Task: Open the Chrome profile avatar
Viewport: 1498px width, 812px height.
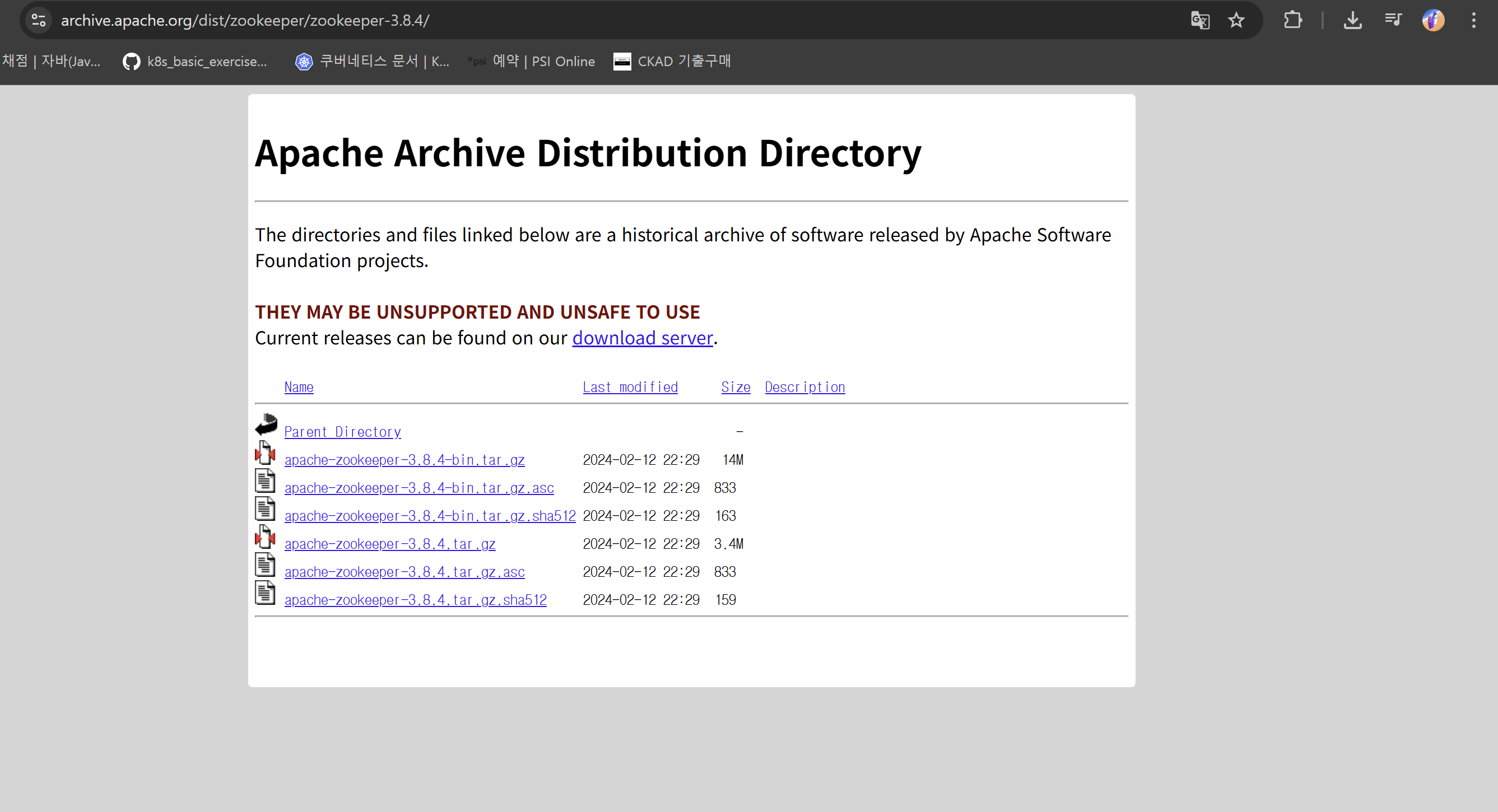Action: [1433, 20]
